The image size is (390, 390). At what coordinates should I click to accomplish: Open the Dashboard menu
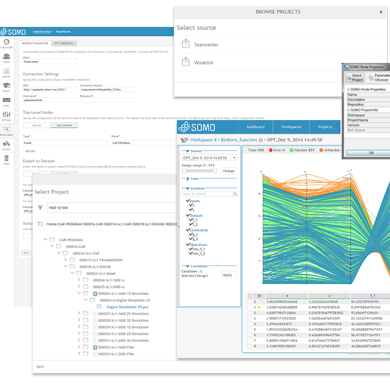[255, 127]
